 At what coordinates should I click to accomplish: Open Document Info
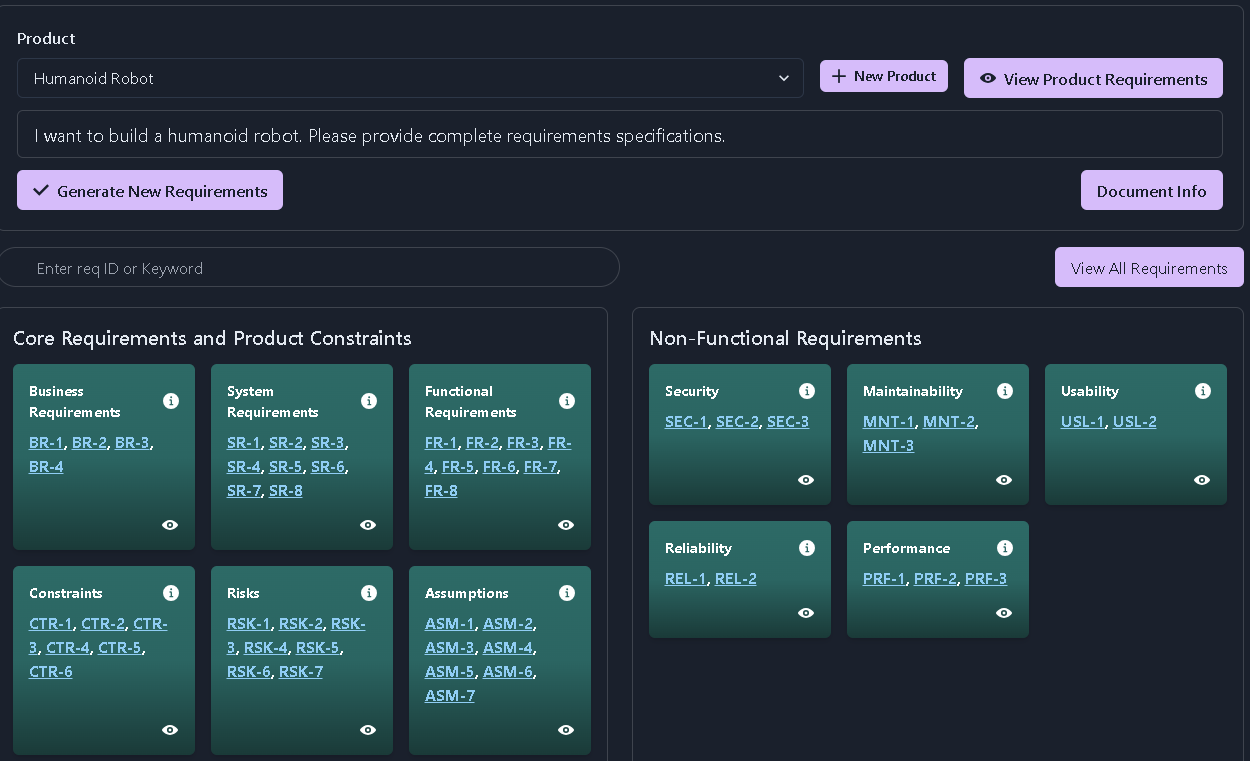(1152, 190)
